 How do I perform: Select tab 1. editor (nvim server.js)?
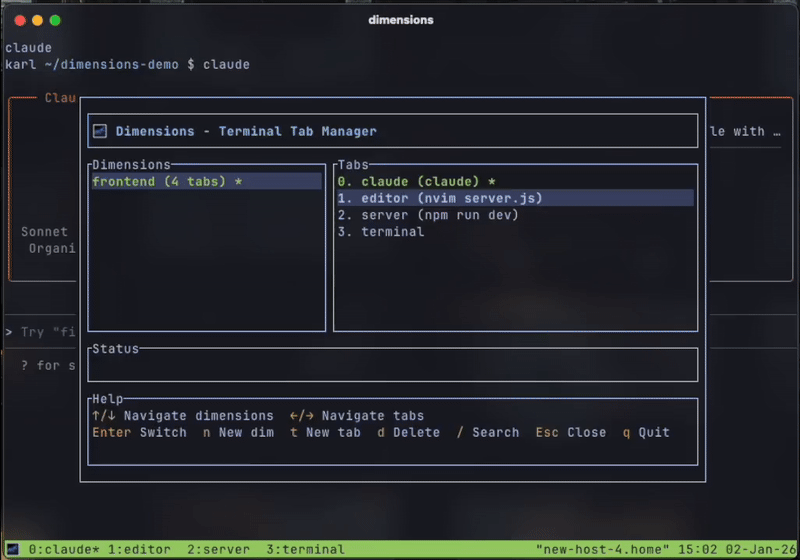click(515, 198)
